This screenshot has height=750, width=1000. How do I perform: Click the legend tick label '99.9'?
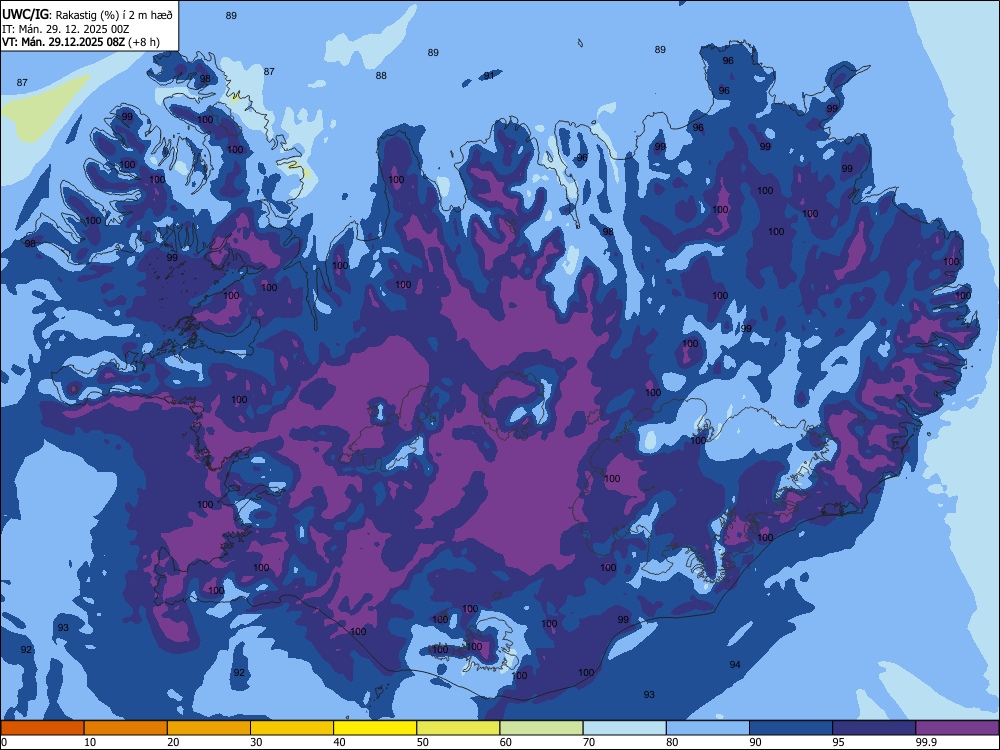(927, 742)
